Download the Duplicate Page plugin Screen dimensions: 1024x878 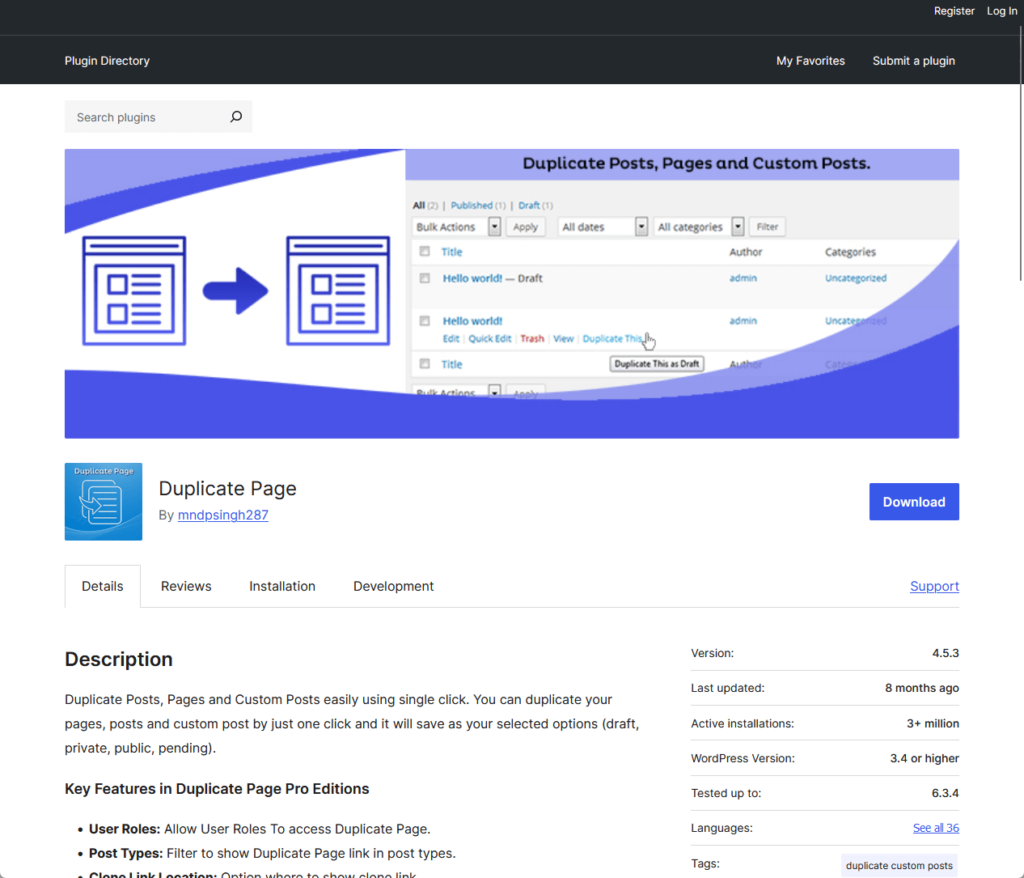point(914,502)
